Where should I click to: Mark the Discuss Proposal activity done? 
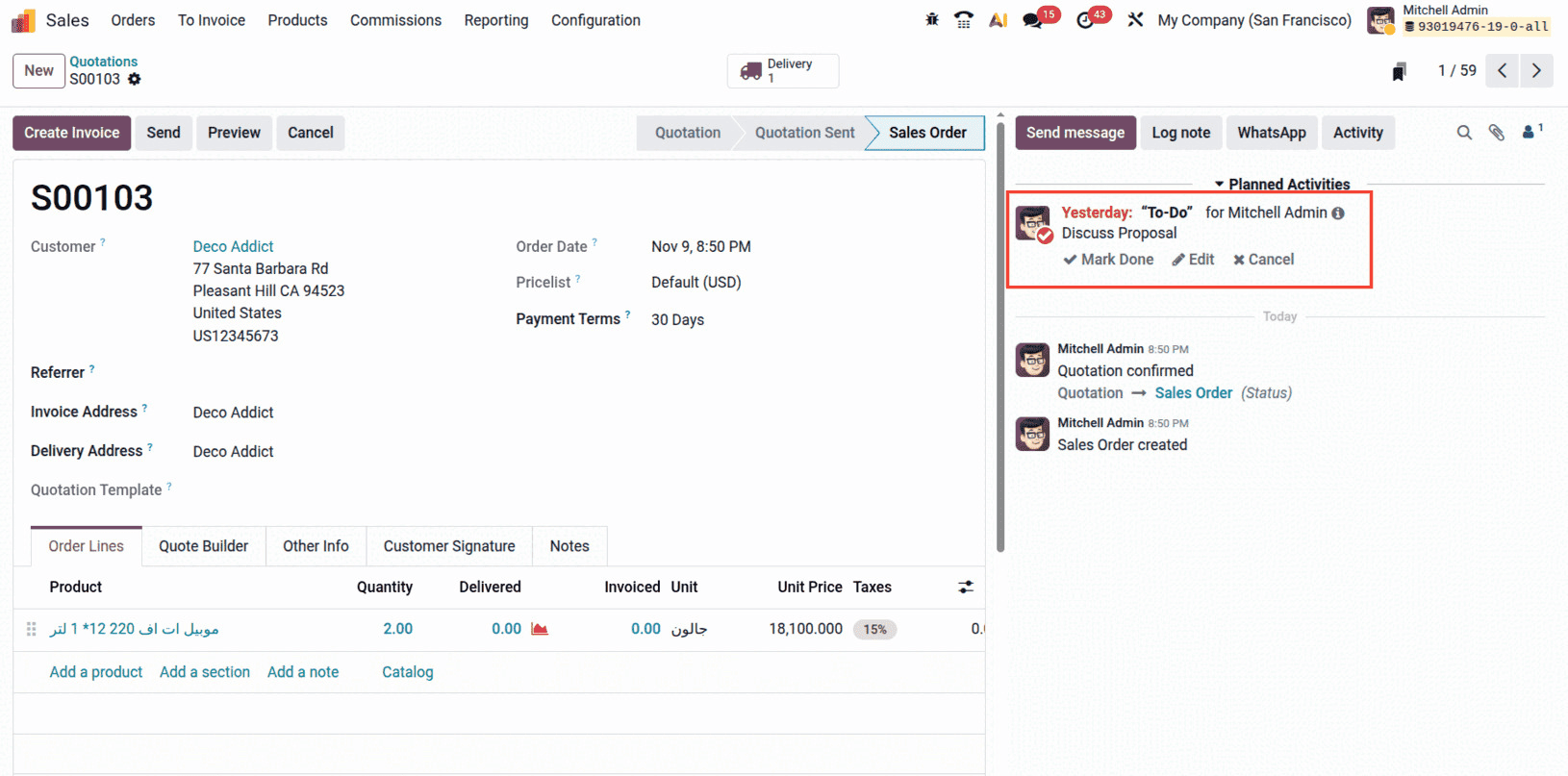pos(1108,260)
